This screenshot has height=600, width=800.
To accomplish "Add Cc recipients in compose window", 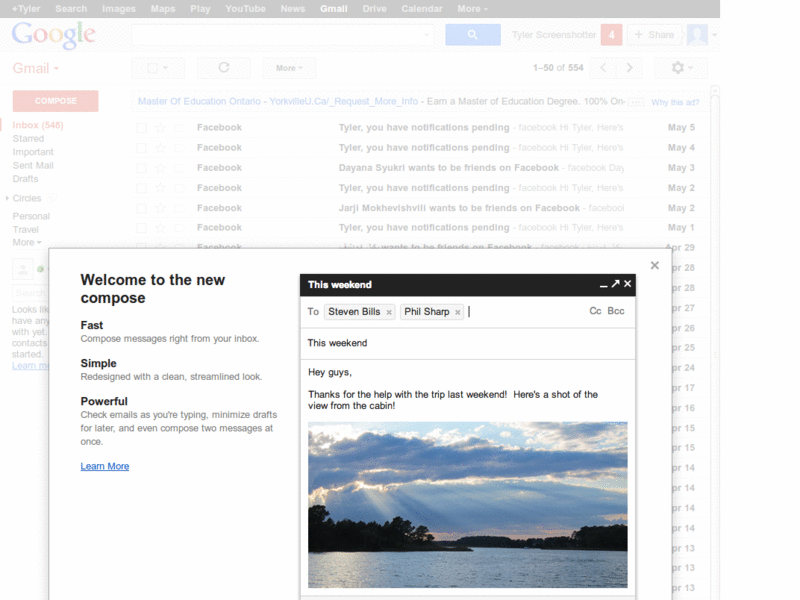I will [x=595, y=311].
